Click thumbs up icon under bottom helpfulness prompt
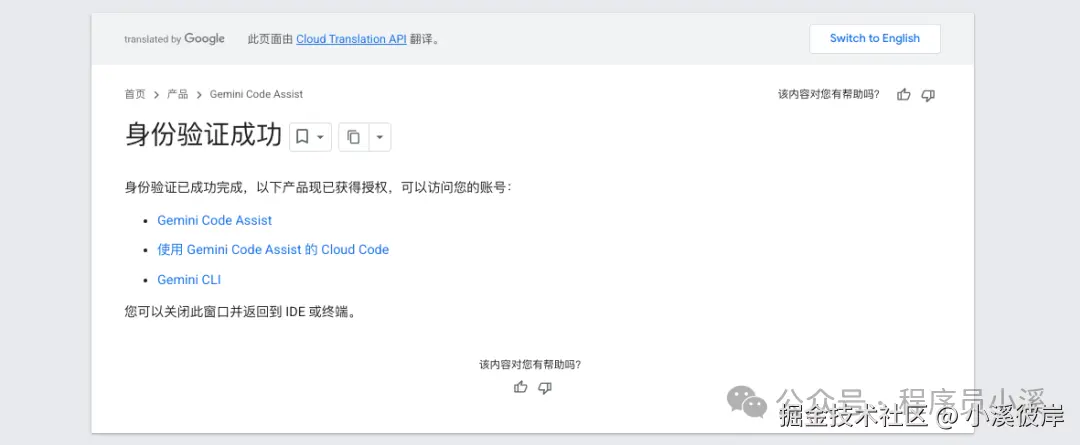The width and height of the screenshot is (1080, 445). click(x=521, y=387)
